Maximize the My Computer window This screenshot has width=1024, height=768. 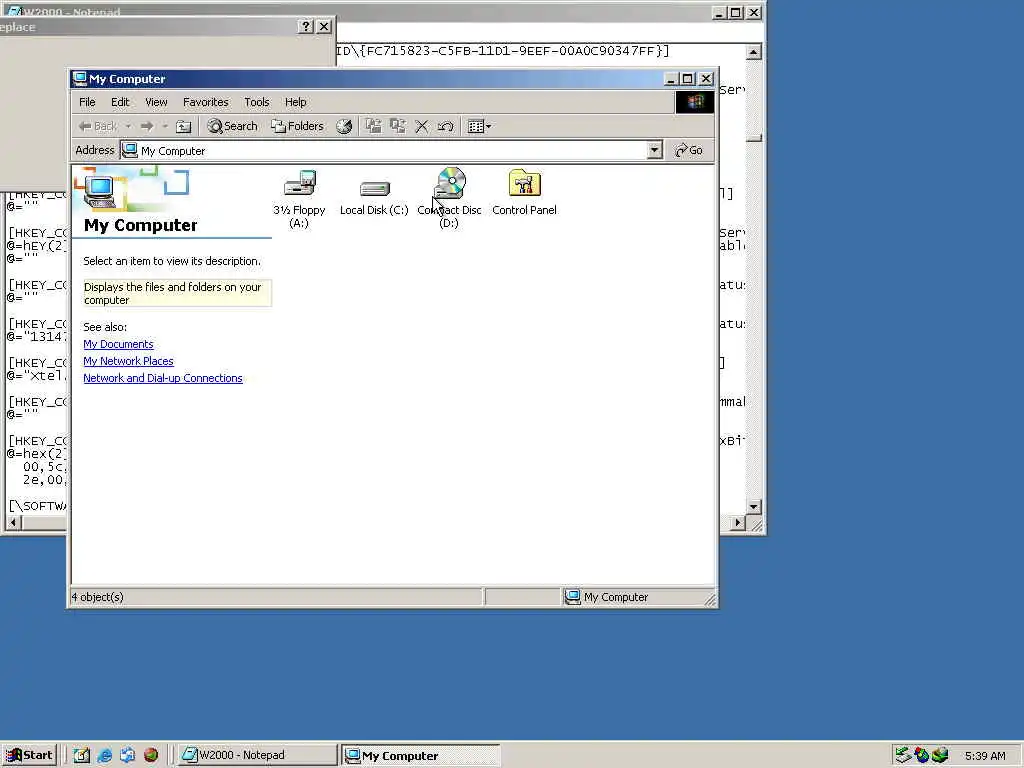pos(688,79)
